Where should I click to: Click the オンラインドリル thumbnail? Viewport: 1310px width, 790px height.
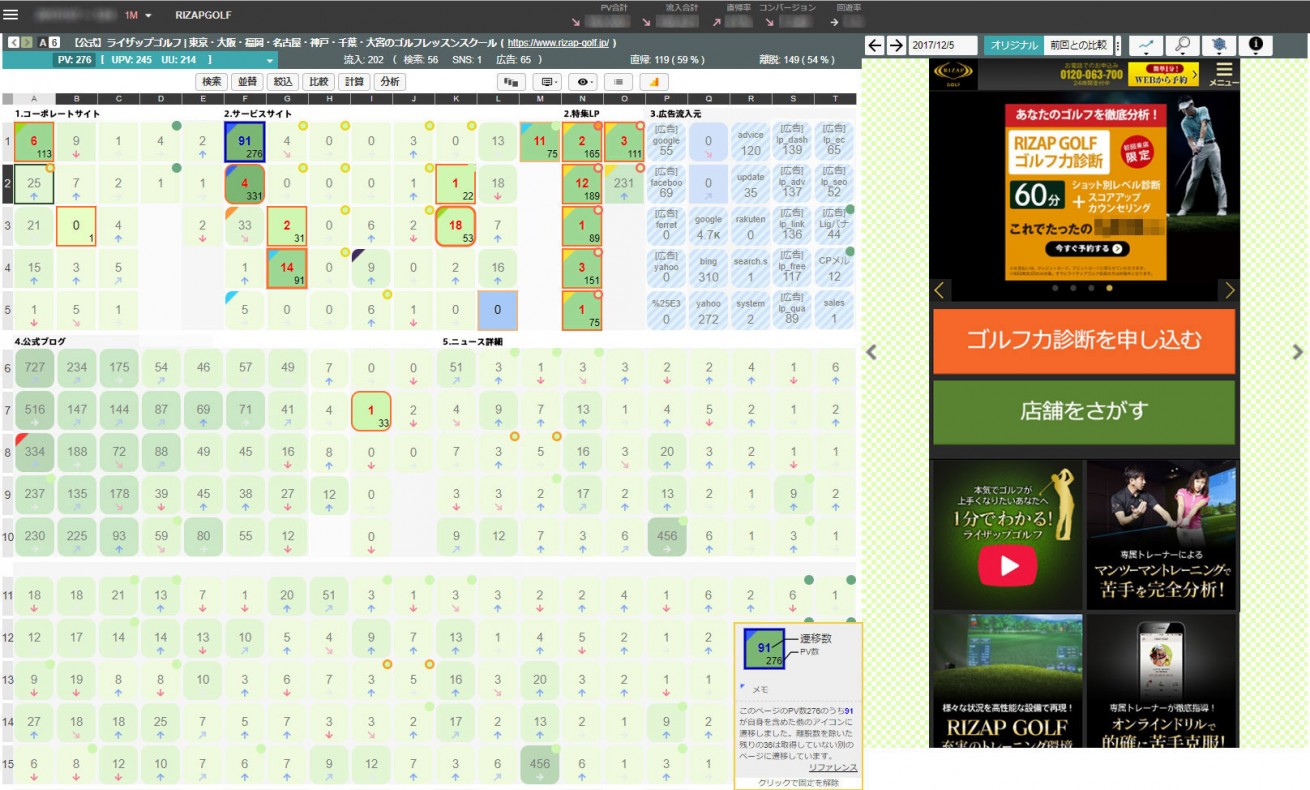[x=1162, y=681]
